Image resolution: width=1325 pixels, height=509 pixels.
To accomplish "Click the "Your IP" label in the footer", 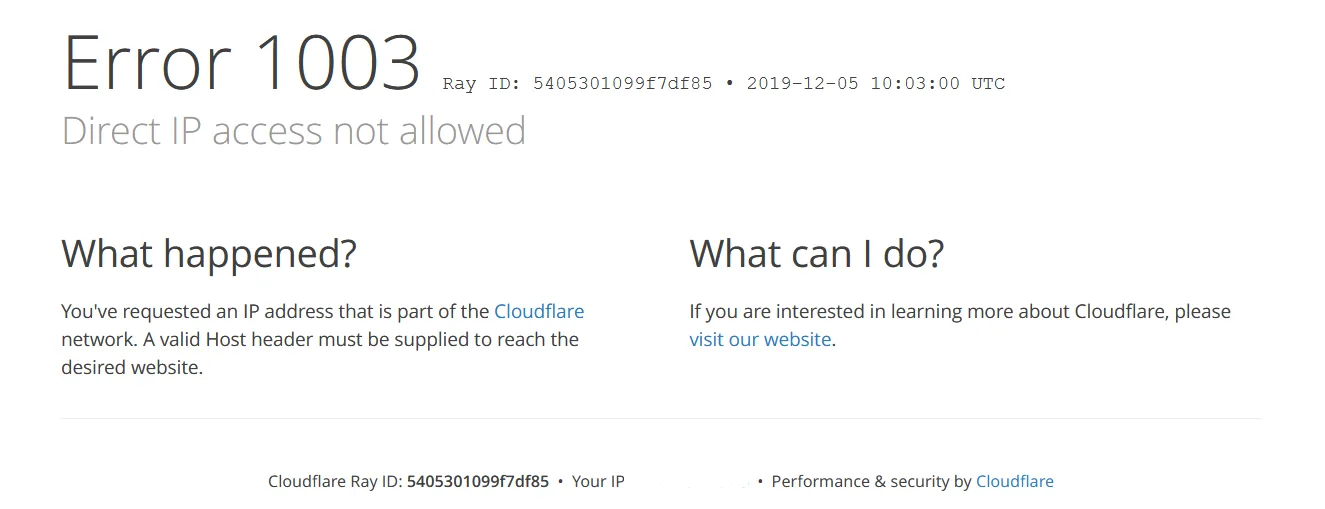I will [x=598, y=481].
